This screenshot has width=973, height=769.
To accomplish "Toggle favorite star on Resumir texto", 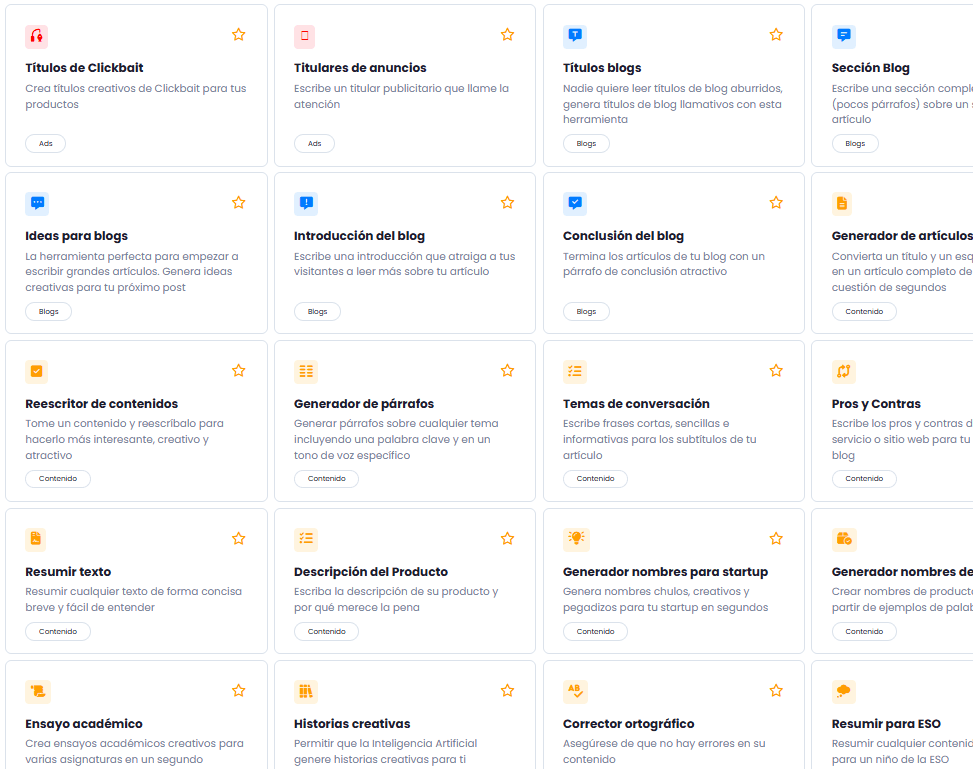I will 239,539.
